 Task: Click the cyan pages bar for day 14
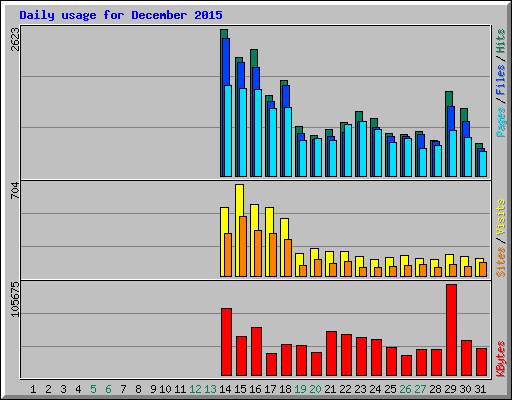coord(228,131)
